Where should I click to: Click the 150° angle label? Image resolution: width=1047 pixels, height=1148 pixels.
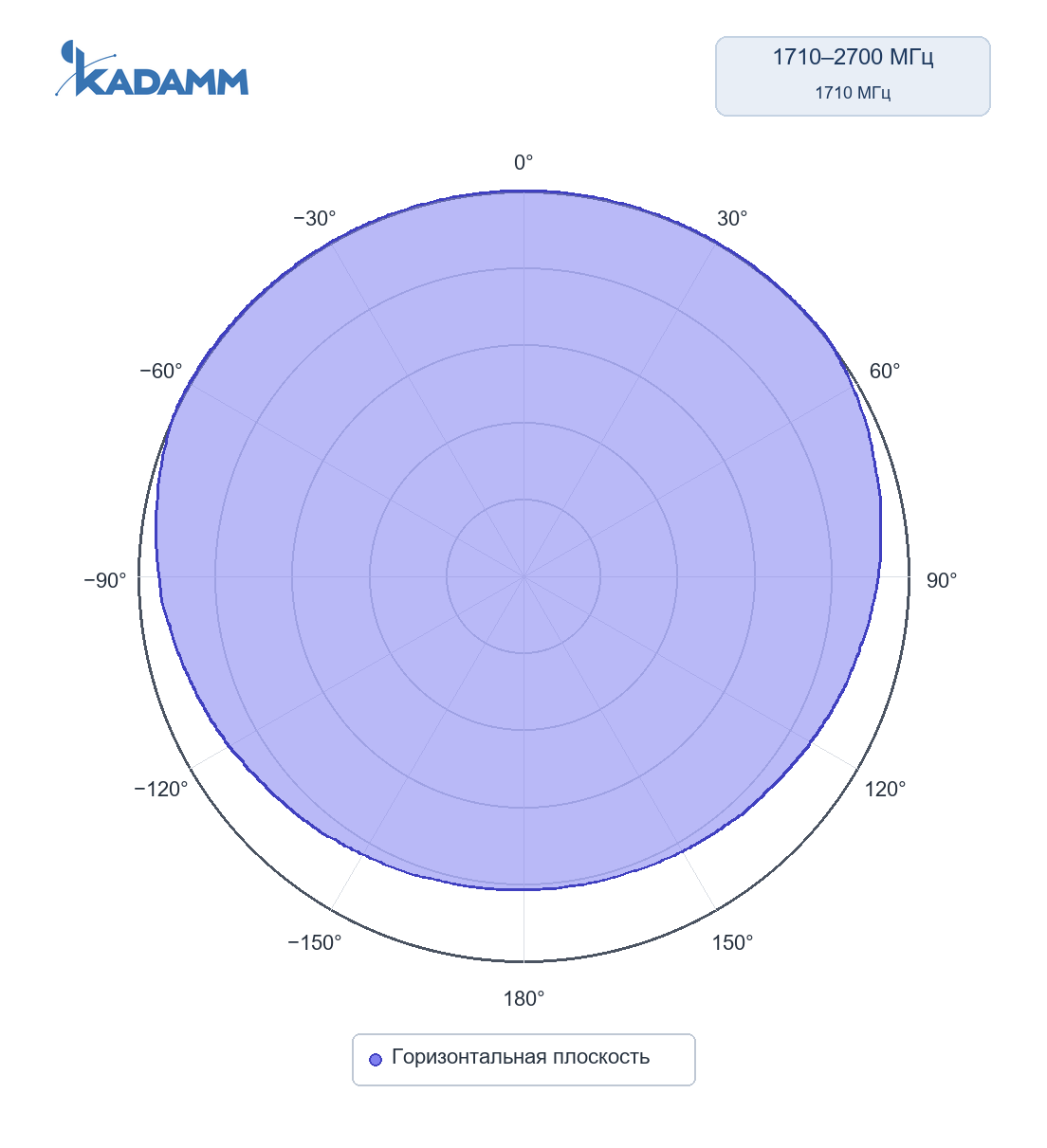tap(732, 942)
